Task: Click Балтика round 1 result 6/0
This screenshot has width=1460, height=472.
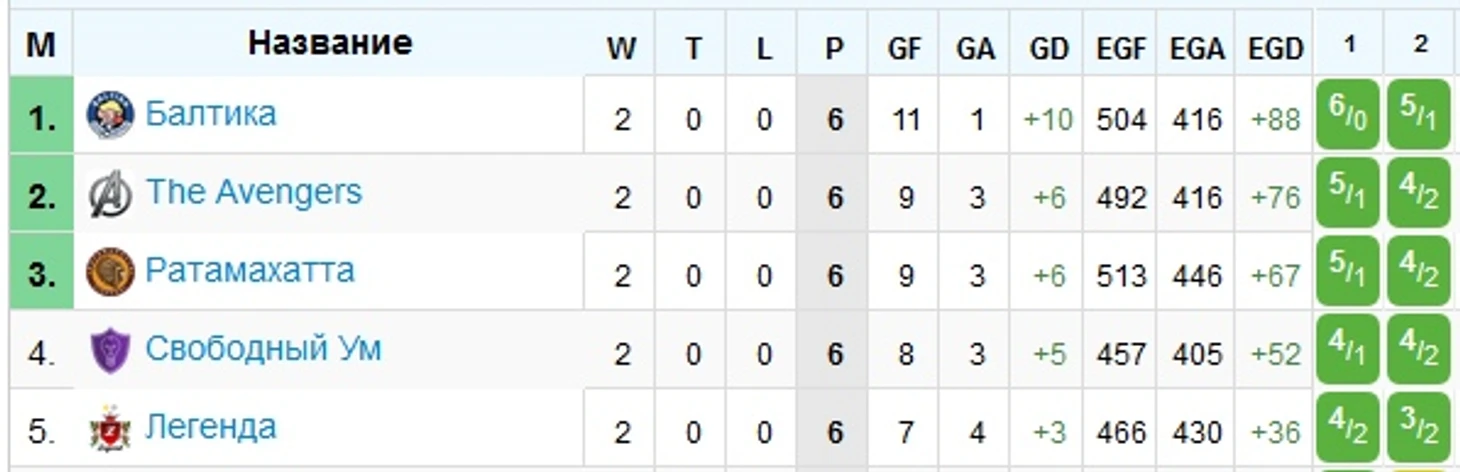Action: tap(1347, 115)
